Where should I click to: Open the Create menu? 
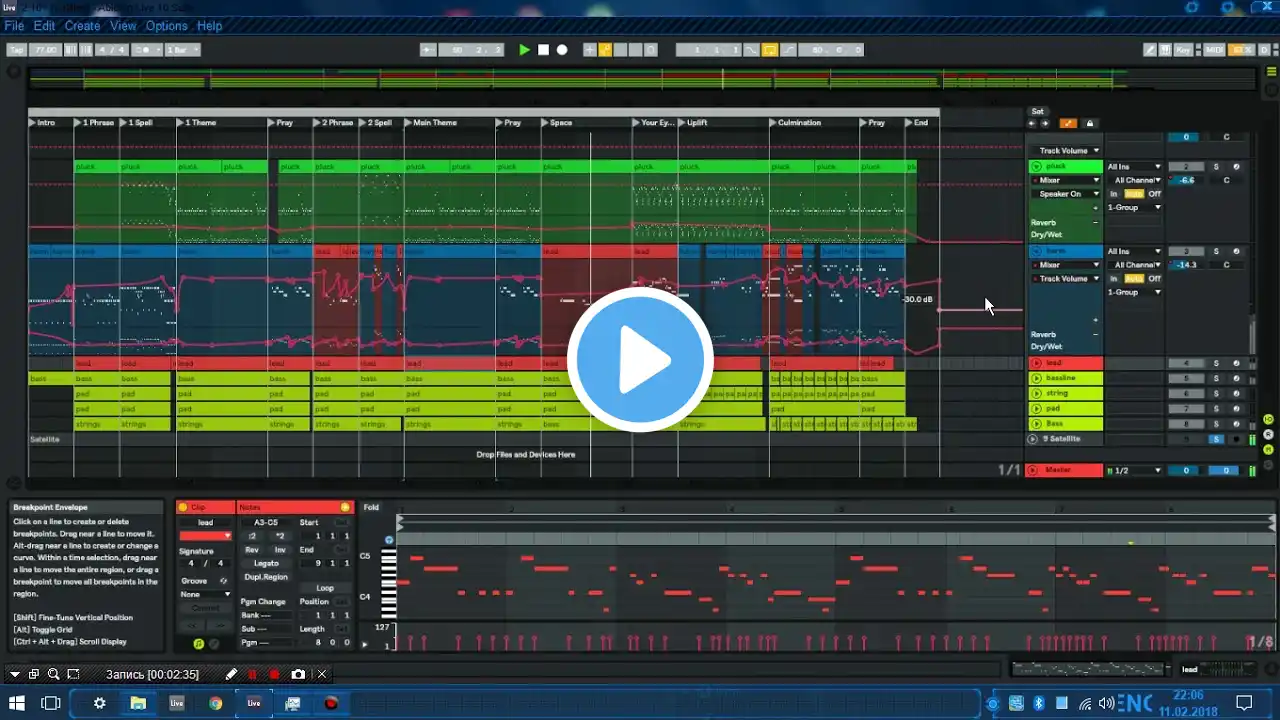pyautogui.click(x=82, y=26)
